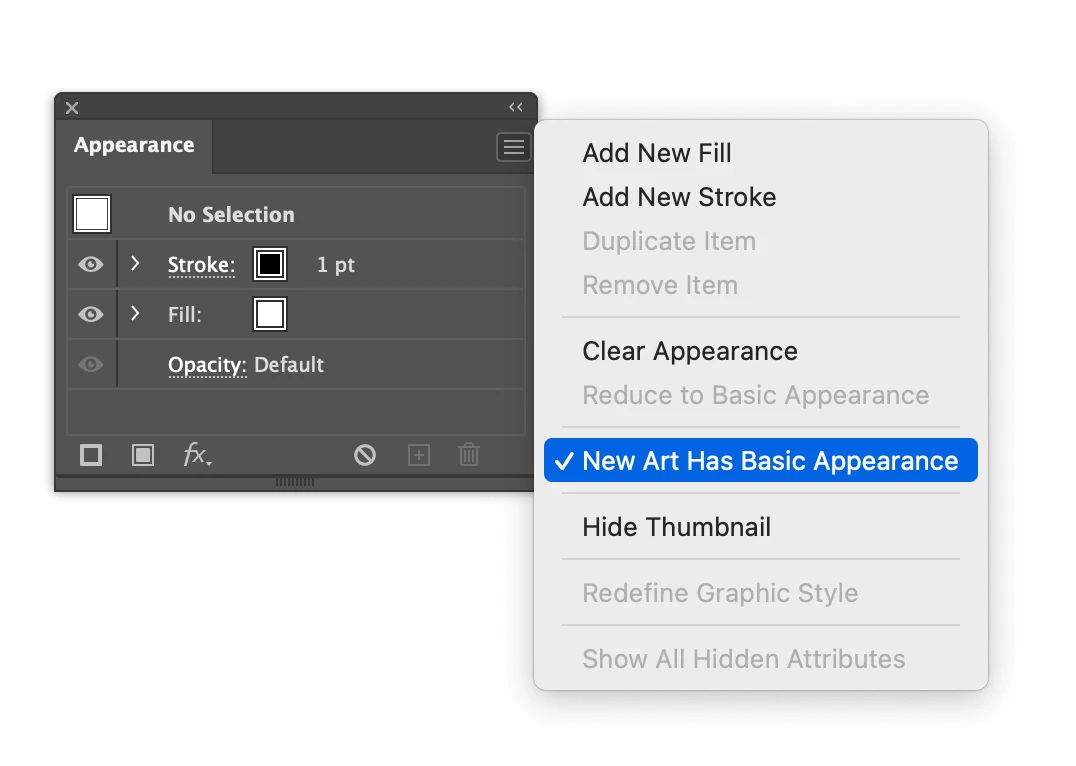
Task: Click the Delete Selected Item trash icon
Action: tap(469, 454)
